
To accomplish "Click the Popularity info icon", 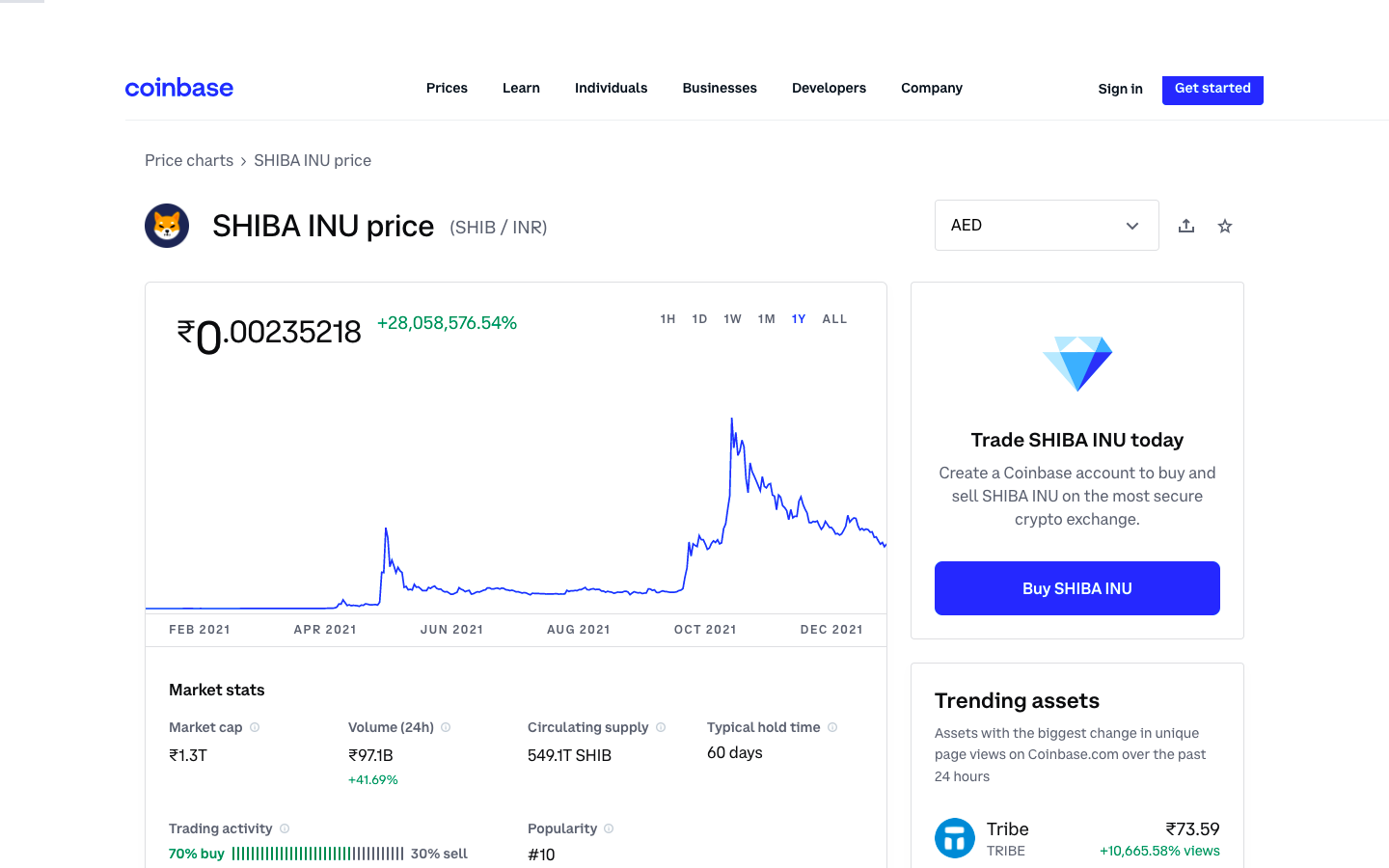I will pyautogui.click(x=609, y=828).
